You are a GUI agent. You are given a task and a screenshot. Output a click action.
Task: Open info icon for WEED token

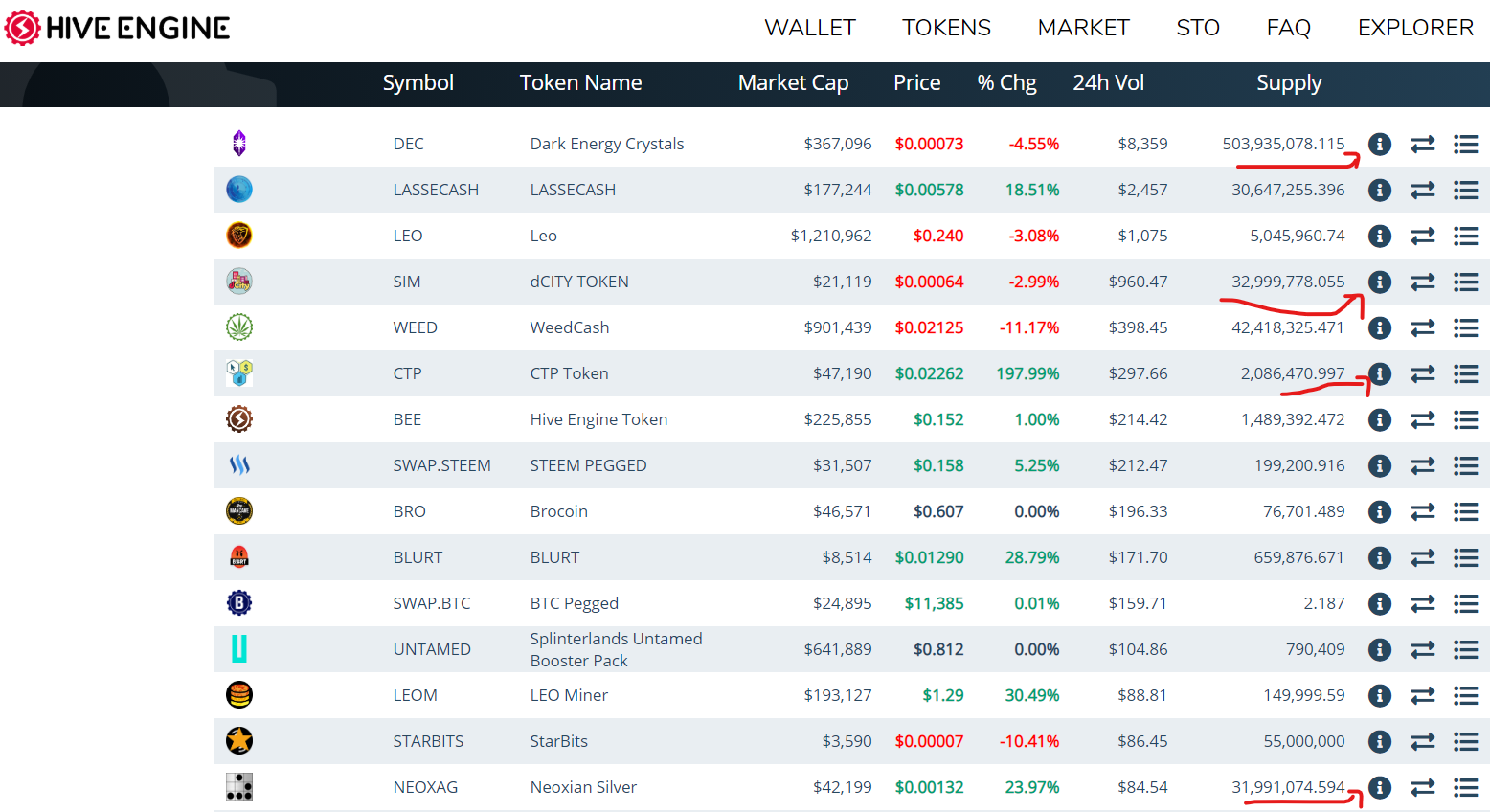coord(1379,327)
